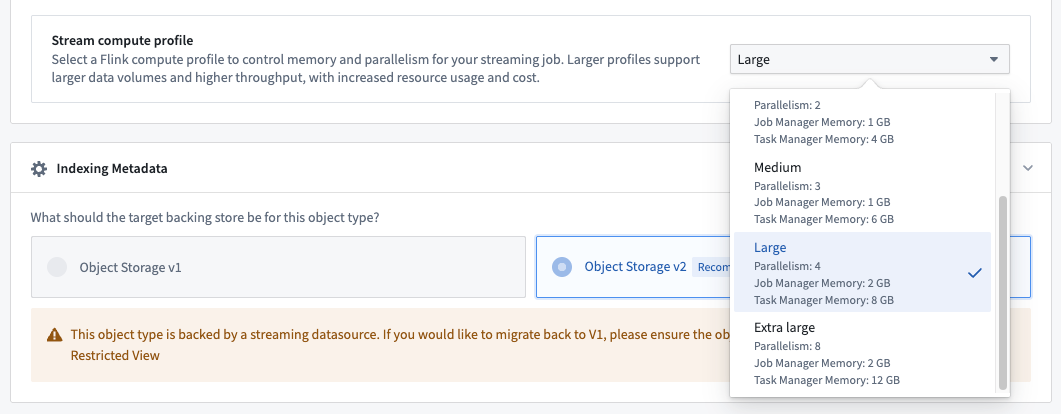The width and height of the screenshot is (1061, 414).
Task: Choose the Medium compute profile option
Action: (861, 193)
